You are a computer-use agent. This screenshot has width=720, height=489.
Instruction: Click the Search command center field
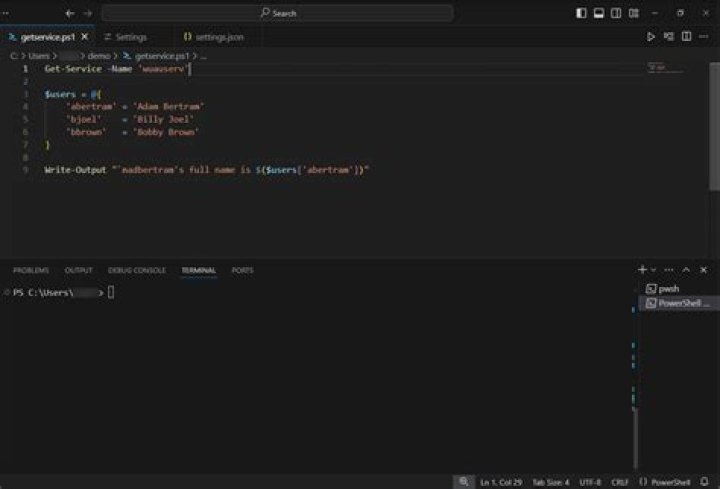[x=278, y=13]
